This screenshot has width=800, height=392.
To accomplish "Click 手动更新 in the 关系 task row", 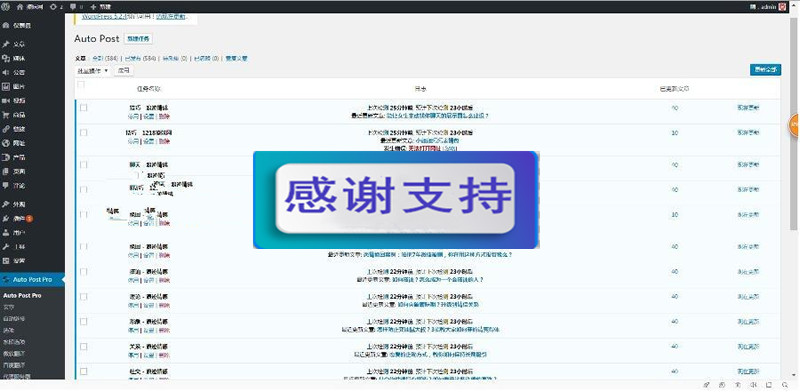I will (748, 347).
